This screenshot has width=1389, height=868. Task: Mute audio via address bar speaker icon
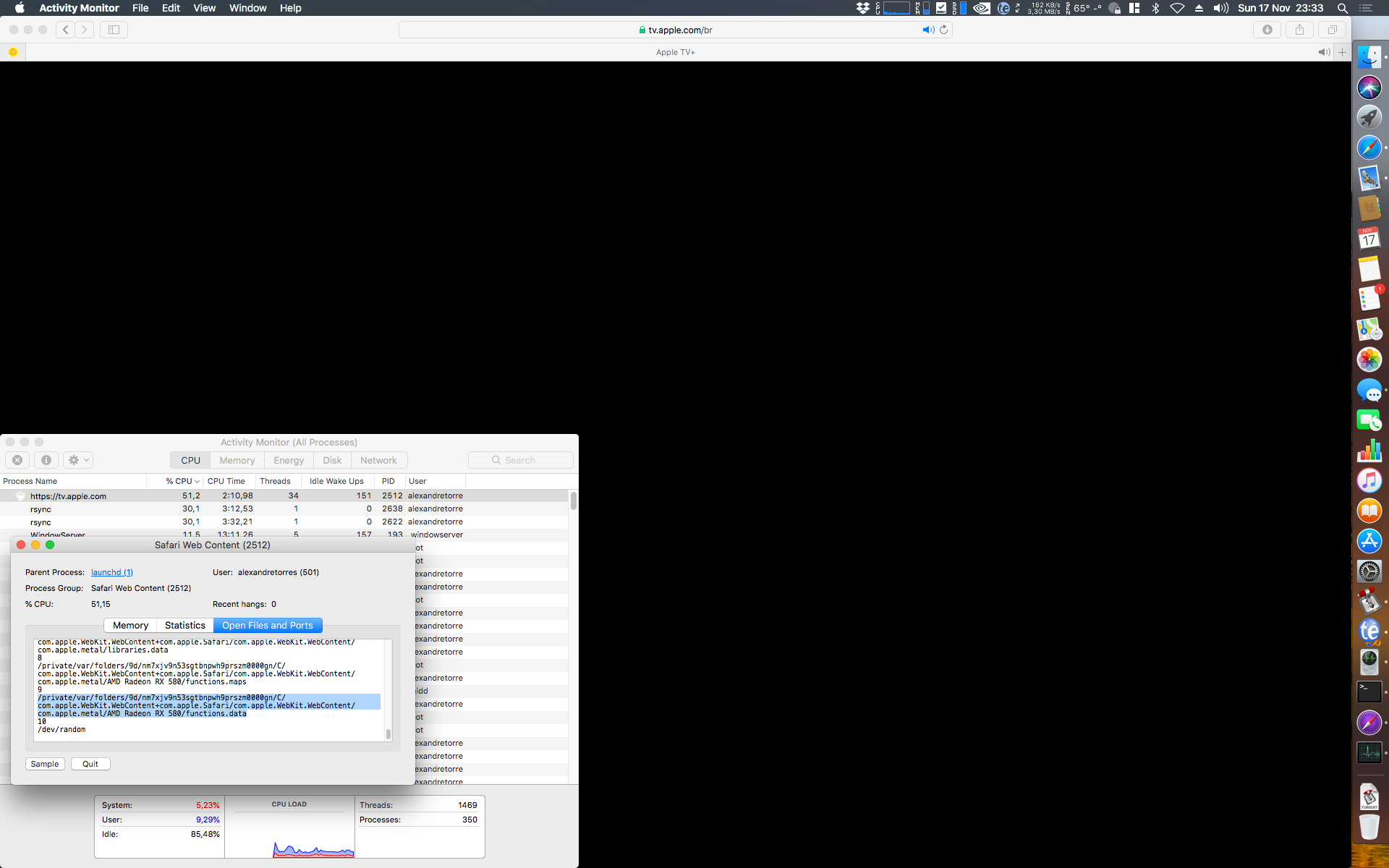tap(927, 30)
